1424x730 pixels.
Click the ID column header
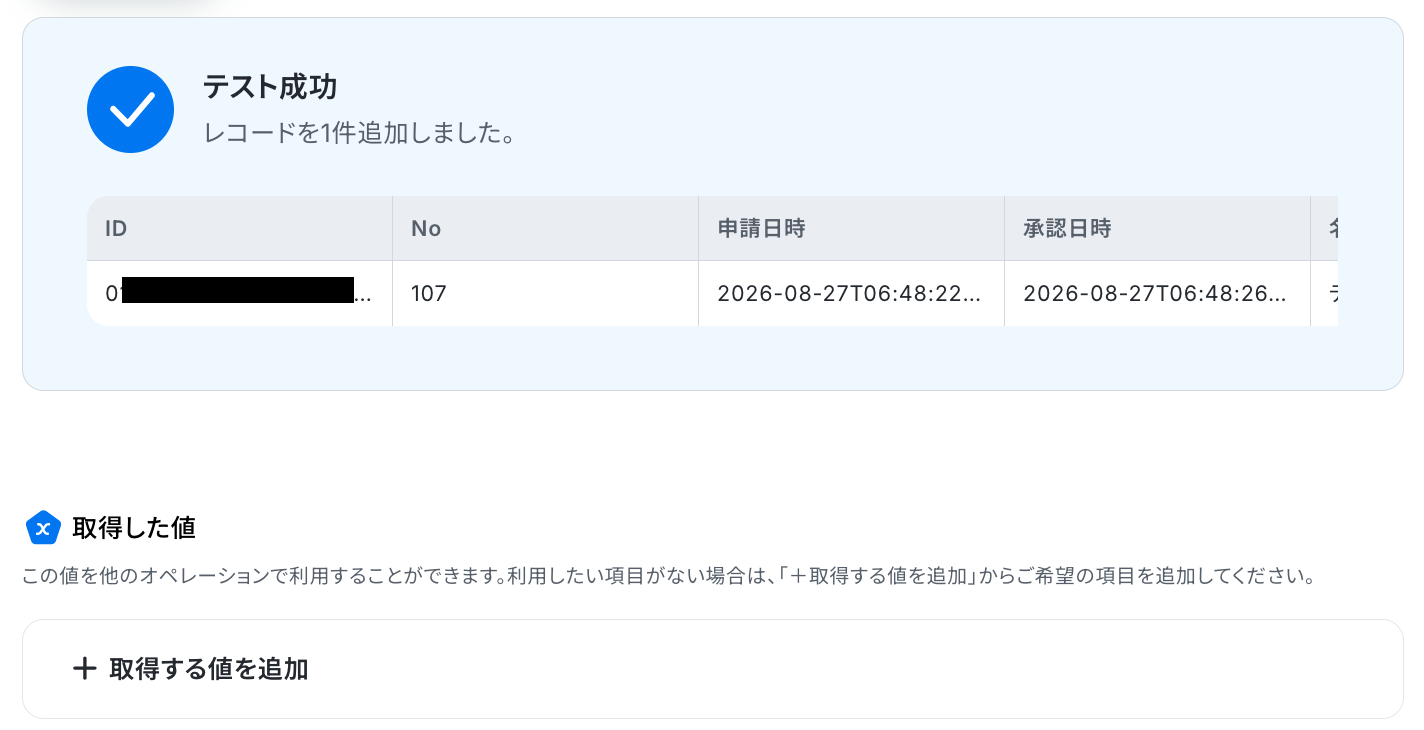239,228
